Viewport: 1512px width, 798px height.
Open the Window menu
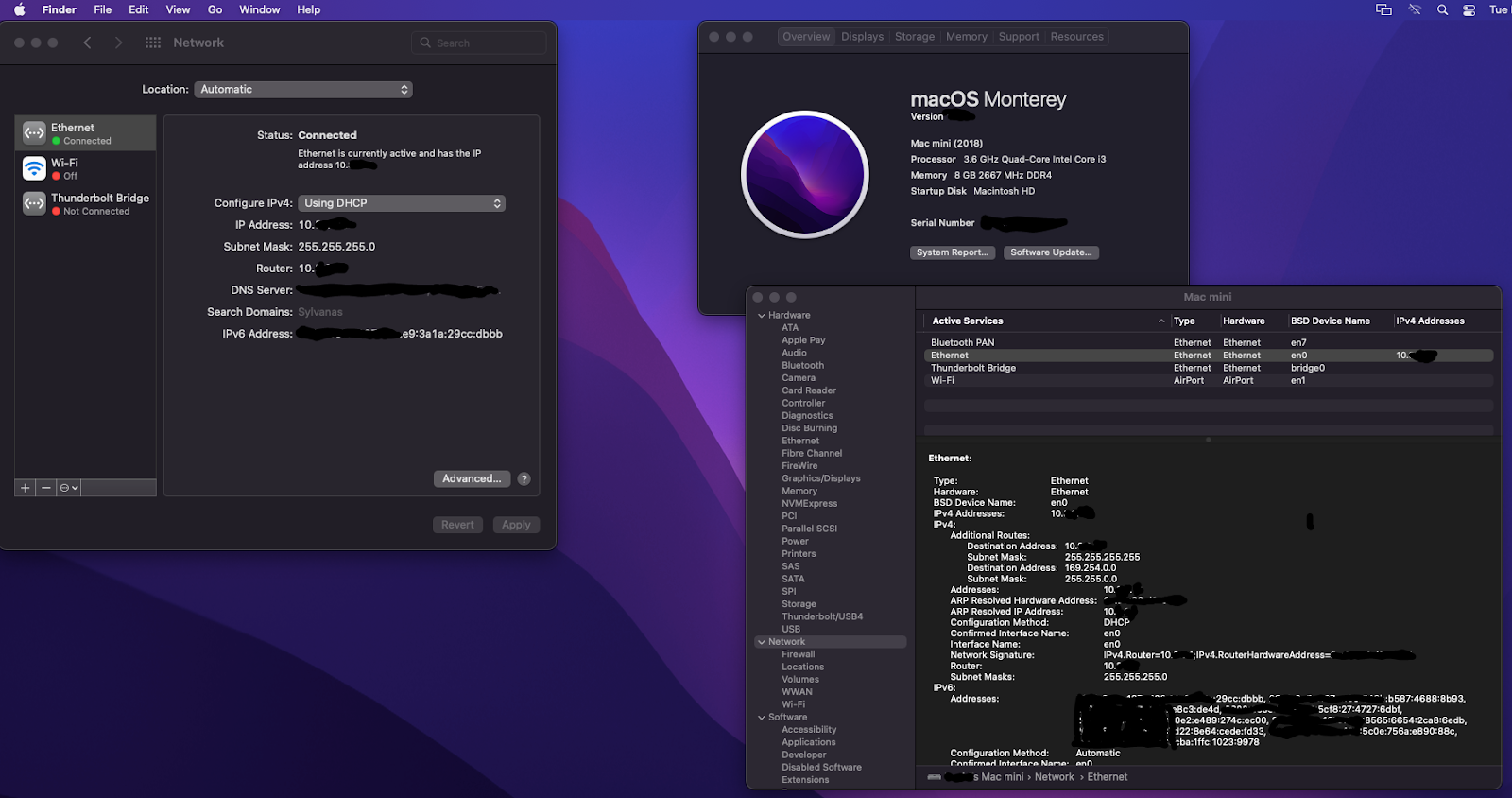coord(260,9)
